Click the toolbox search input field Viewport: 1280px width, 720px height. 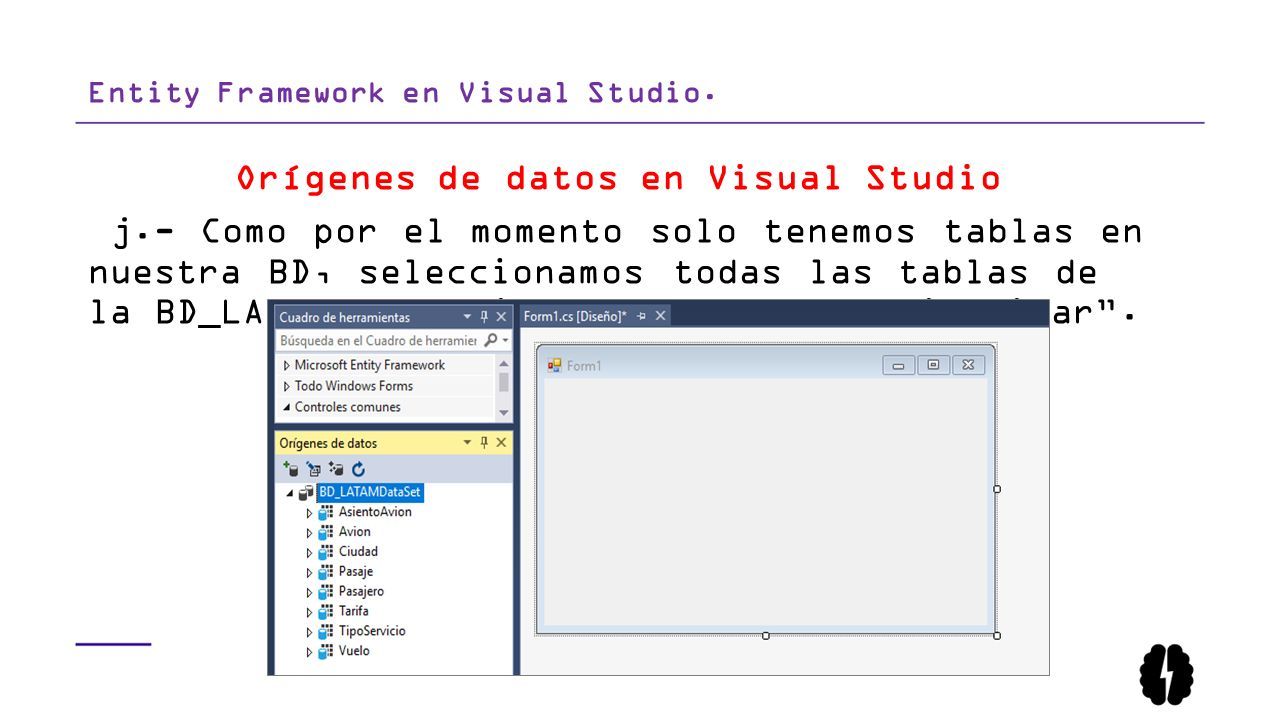379,341
